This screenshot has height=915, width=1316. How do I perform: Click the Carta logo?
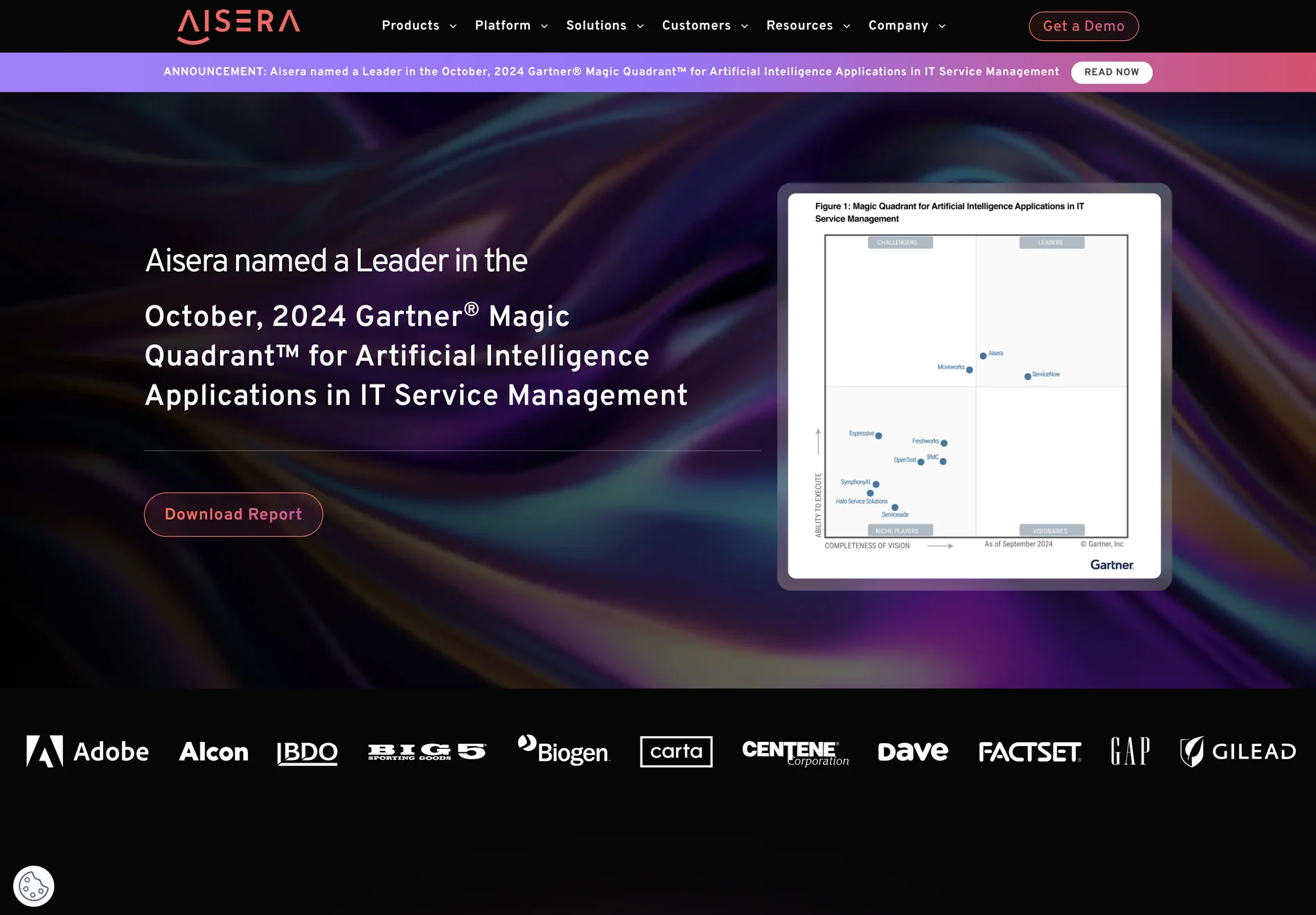pyautogui.click(x=676, y=752)
